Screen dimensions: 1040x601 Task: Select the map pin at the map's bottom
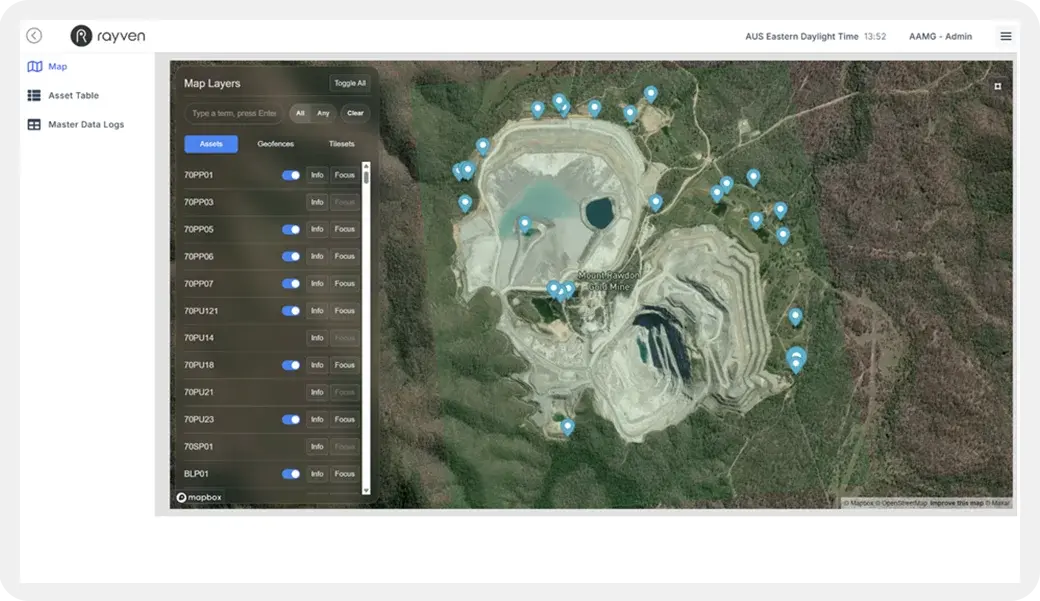point(567,427)
